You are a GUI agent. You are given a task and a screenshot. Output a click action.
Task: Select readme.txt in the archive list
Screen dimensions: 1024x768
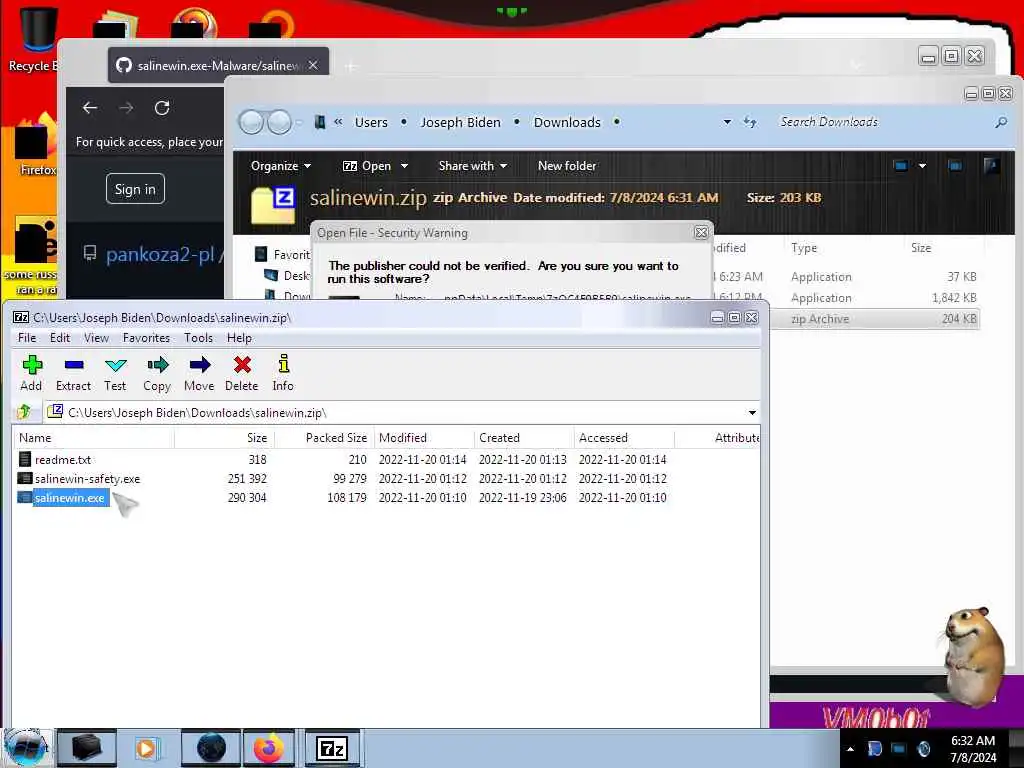(x=63, y=460)
